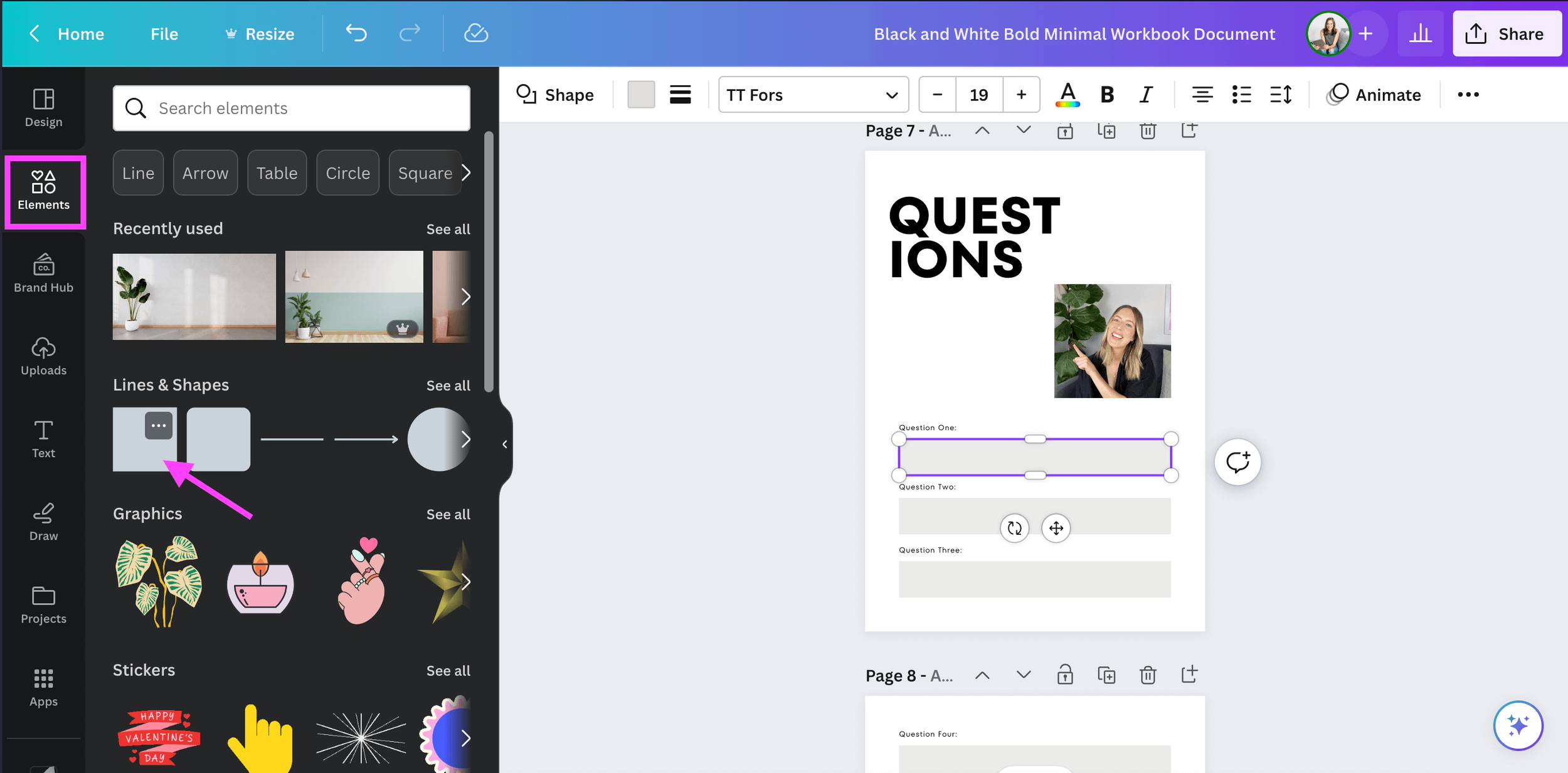
Task: Open the File menu
Action: 164,34
